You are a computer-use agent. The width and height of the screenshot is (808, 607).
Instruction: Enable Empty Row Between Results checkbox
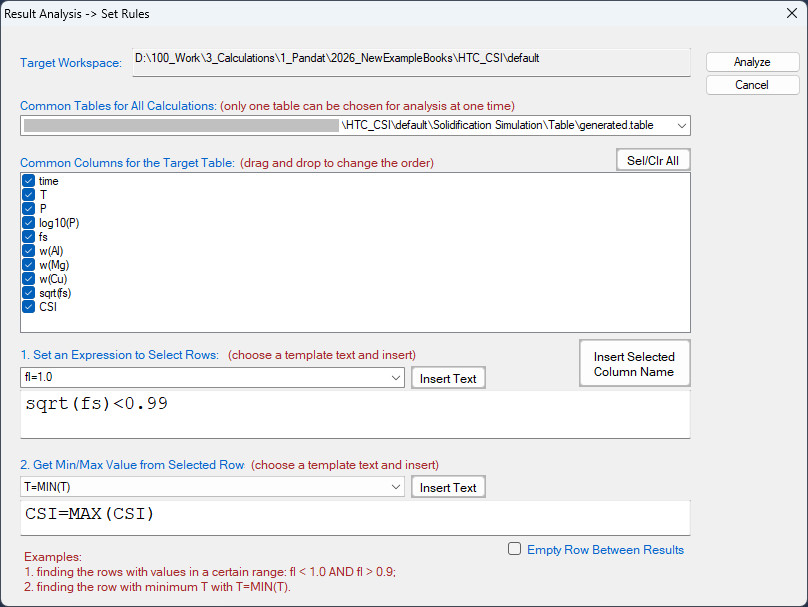point(514,549)
